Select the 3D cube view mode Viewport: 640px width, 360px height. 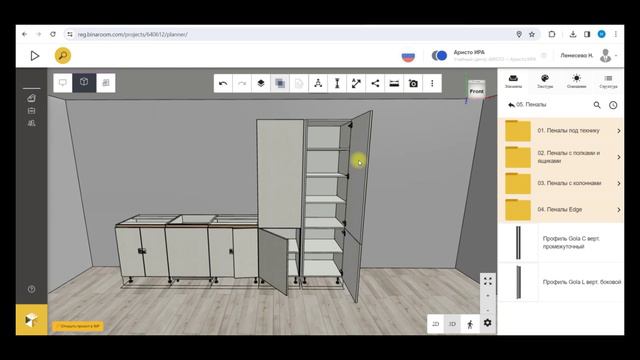[x=84, y=83]
